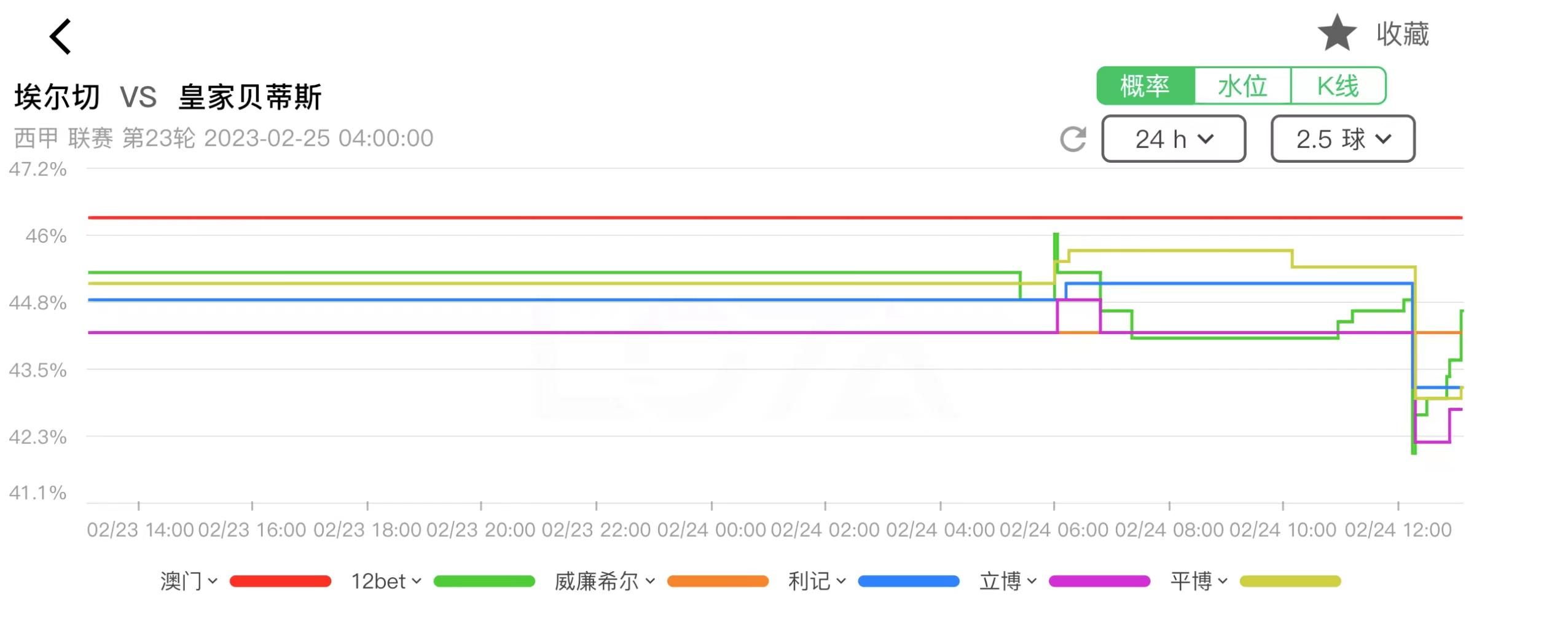This screenshot has width=1568, height=619.
Task: Click the star favorite icon
Action: coord(1337,34)
